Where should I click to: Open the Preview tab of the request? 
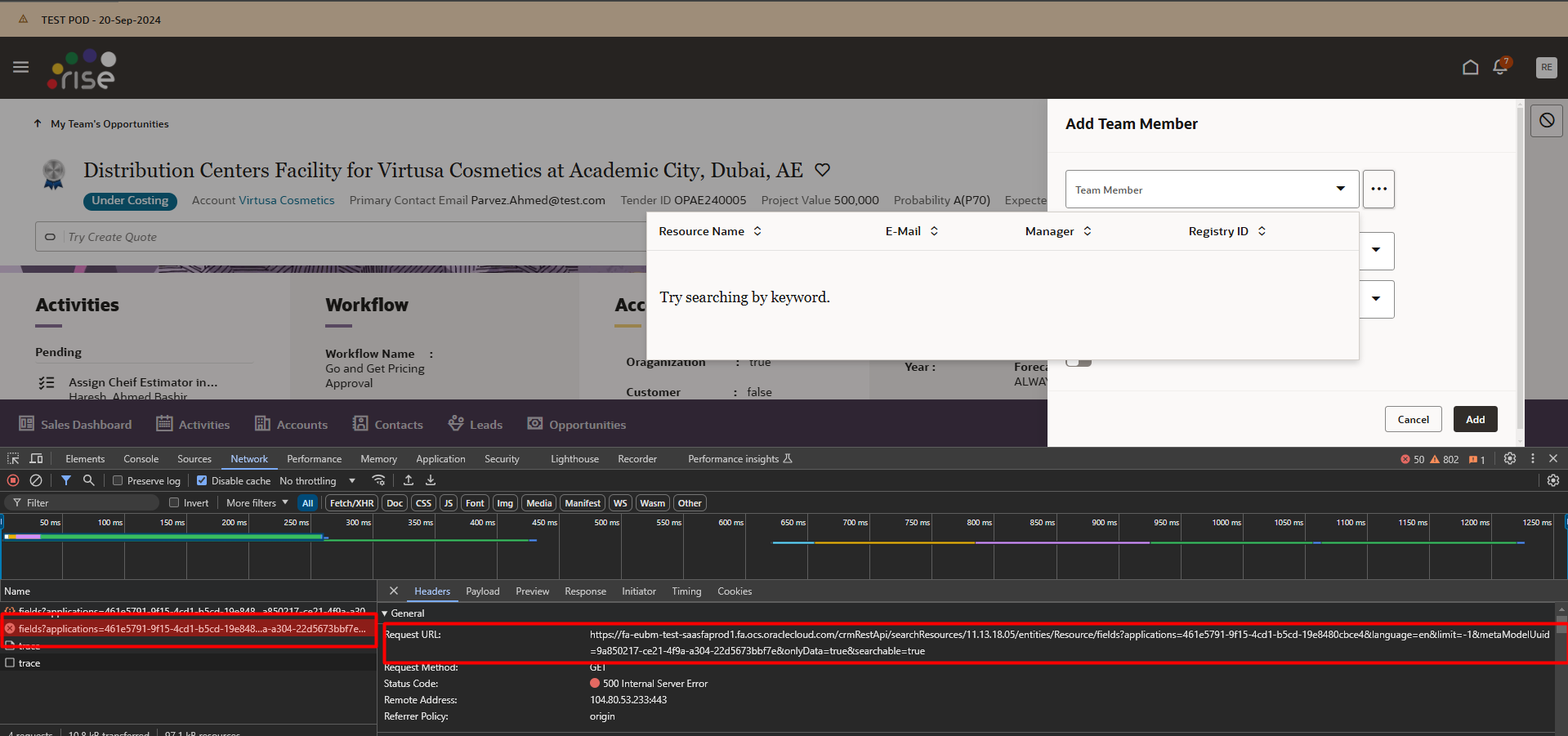(x=533, y=591)
